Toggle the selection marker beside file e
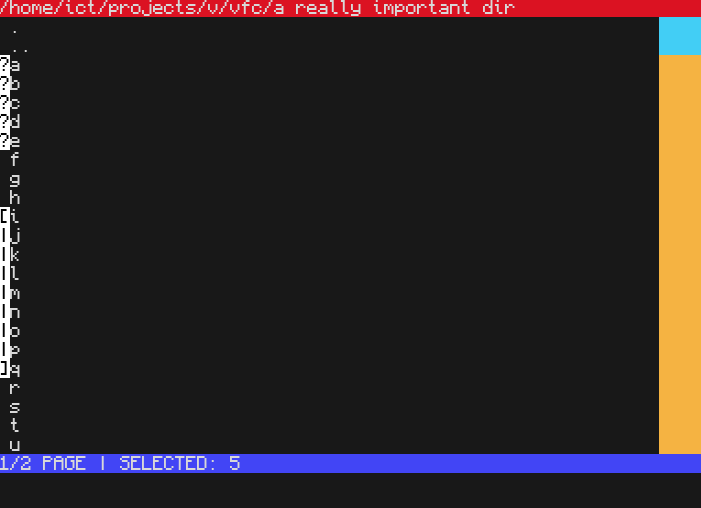The image size is (701, 508). pyautogui.click(x=5, y=141)
